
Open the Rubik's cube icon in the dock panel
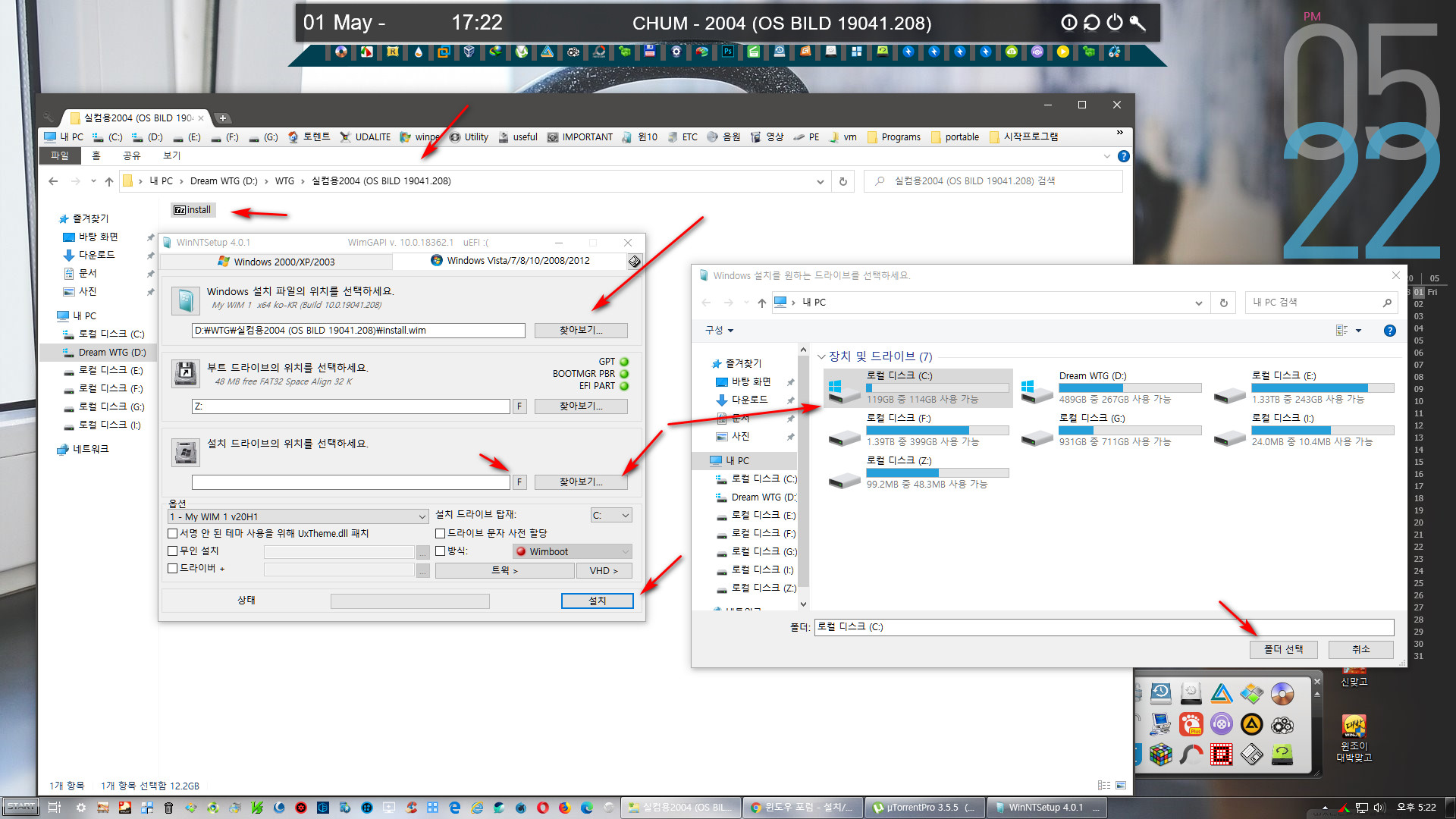1160,755
